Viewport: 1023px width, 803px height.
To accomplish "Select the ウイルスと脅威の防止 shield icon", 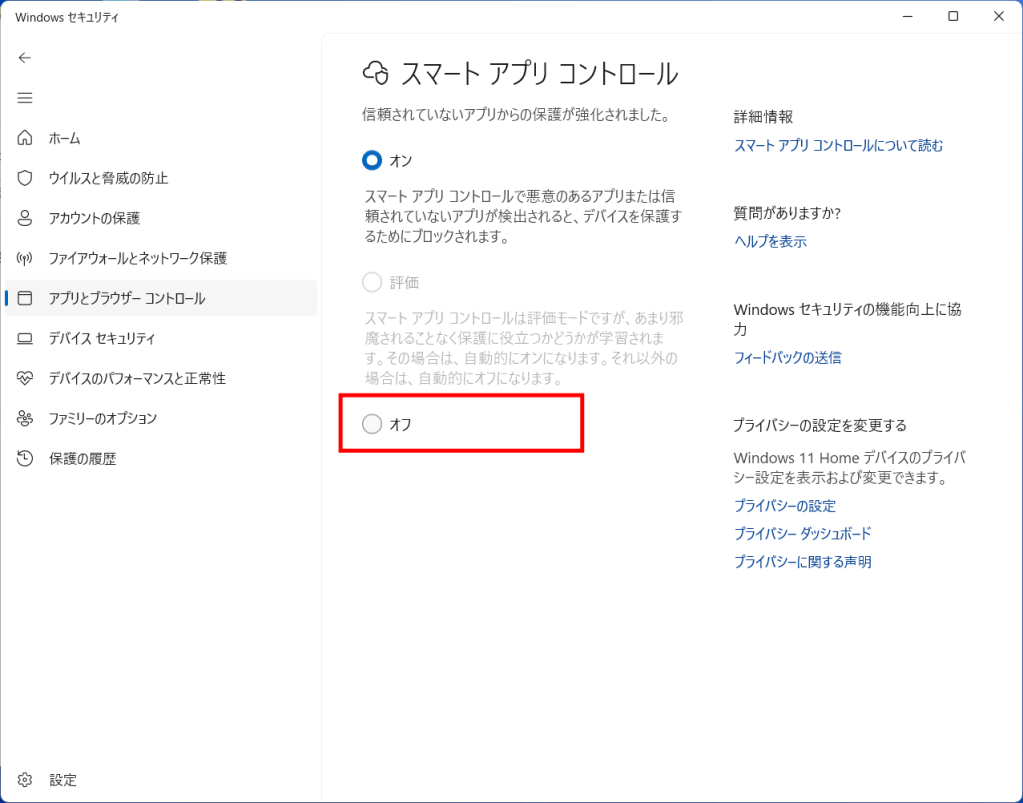I will pos(25,178).
